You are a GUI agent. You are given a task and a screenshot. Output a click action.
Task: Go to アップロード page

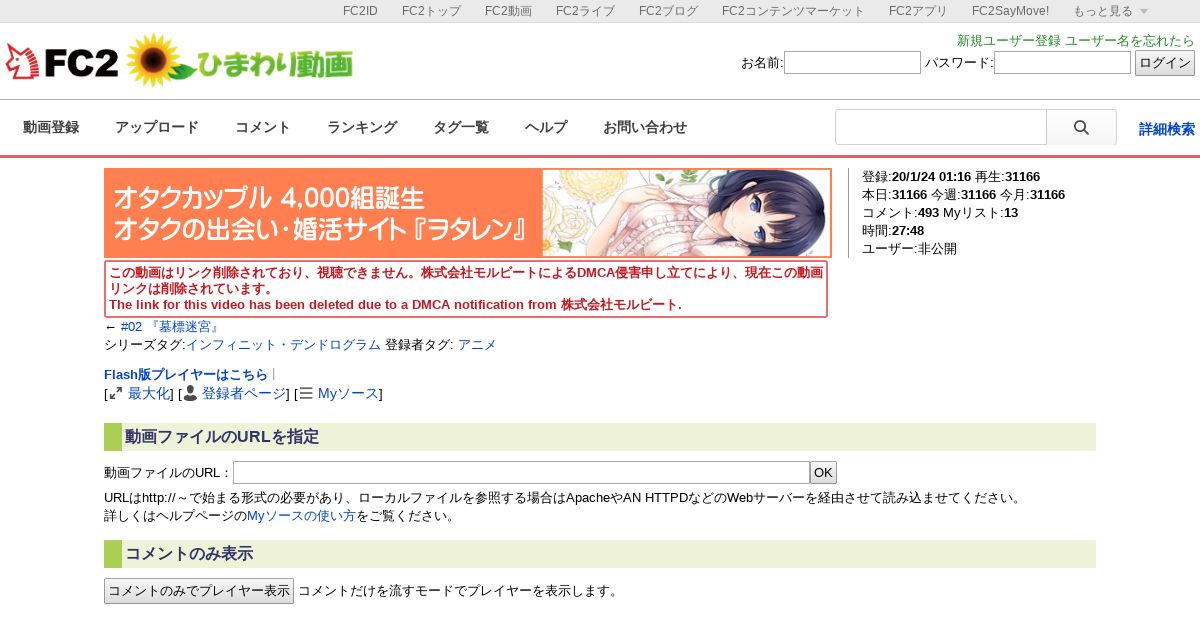[x=157, y=127]
